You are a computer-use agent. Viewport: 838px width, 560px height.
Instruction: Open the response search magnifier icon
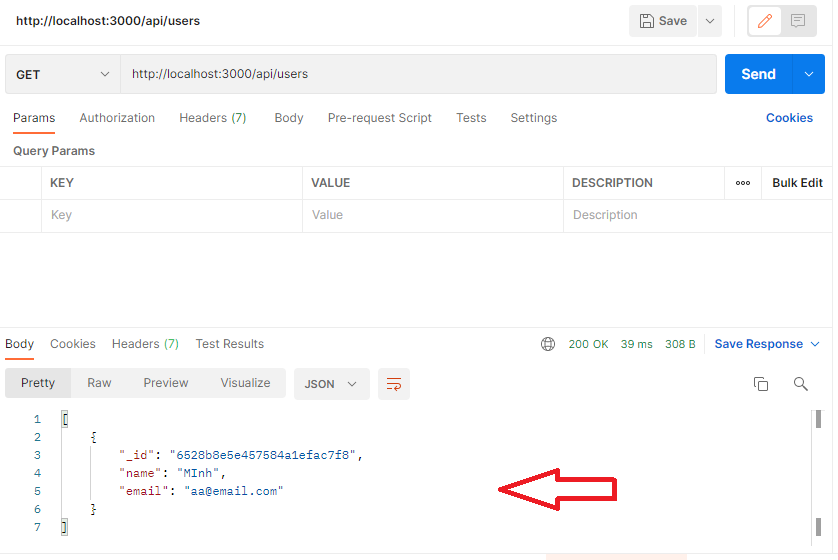[801, 384]
